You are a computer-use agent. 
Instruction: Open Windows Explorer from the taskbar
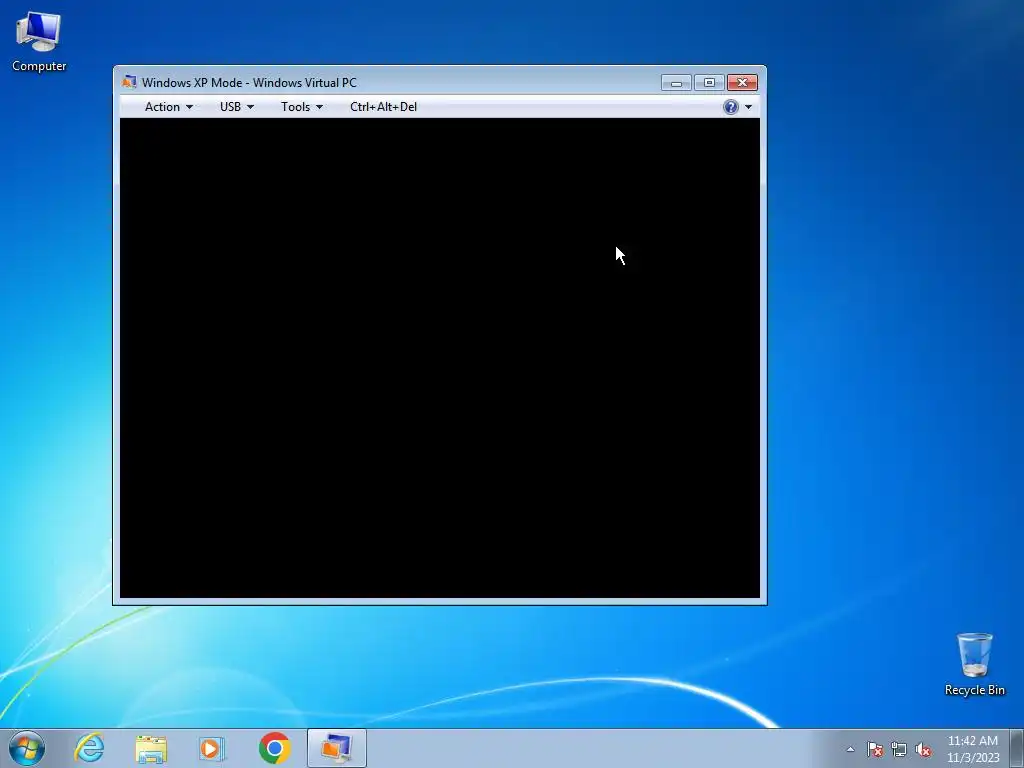coord(151,748)
